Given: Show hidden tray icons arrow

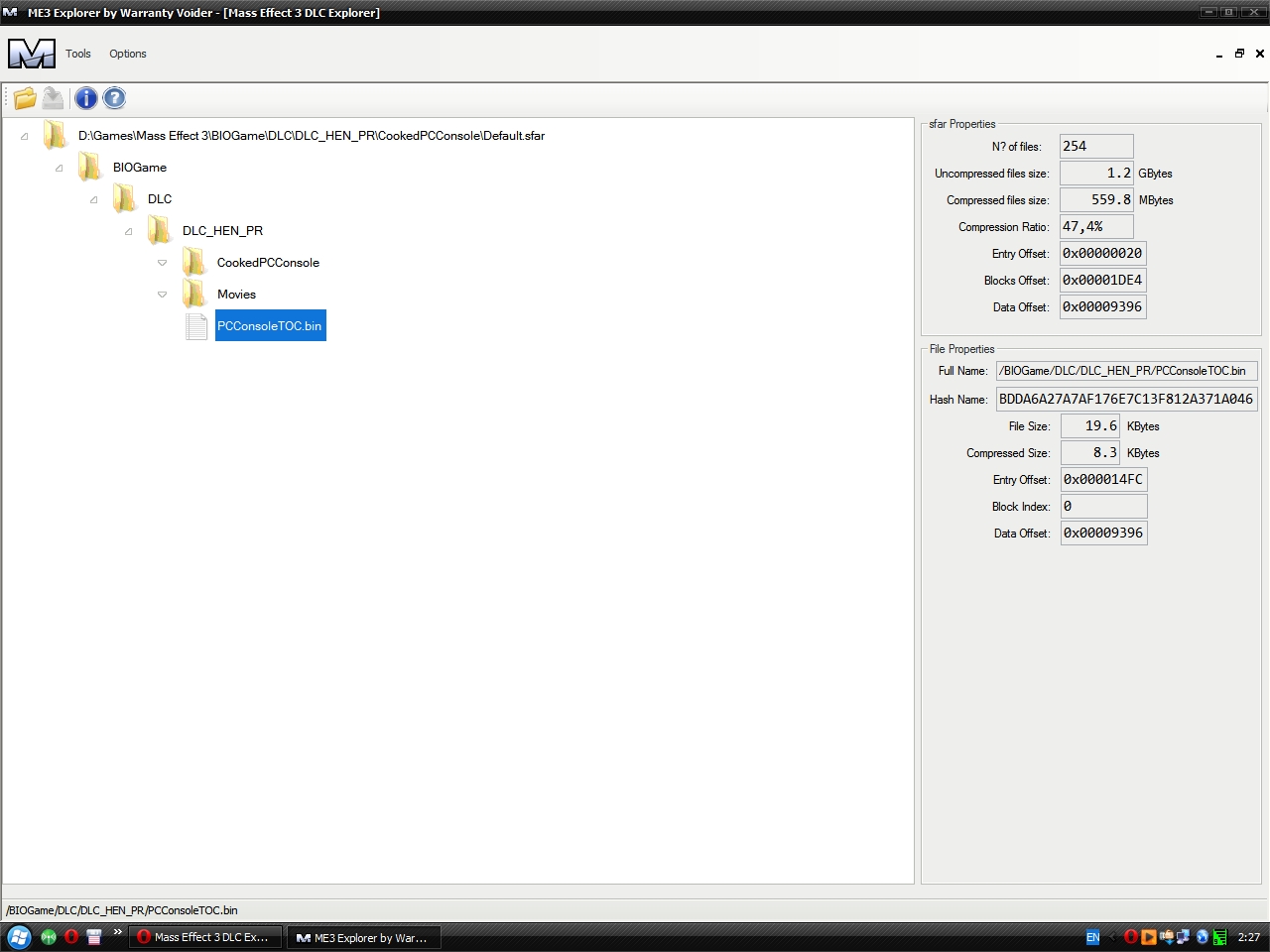Looking at the screenshot, I should pos(1112,937).
